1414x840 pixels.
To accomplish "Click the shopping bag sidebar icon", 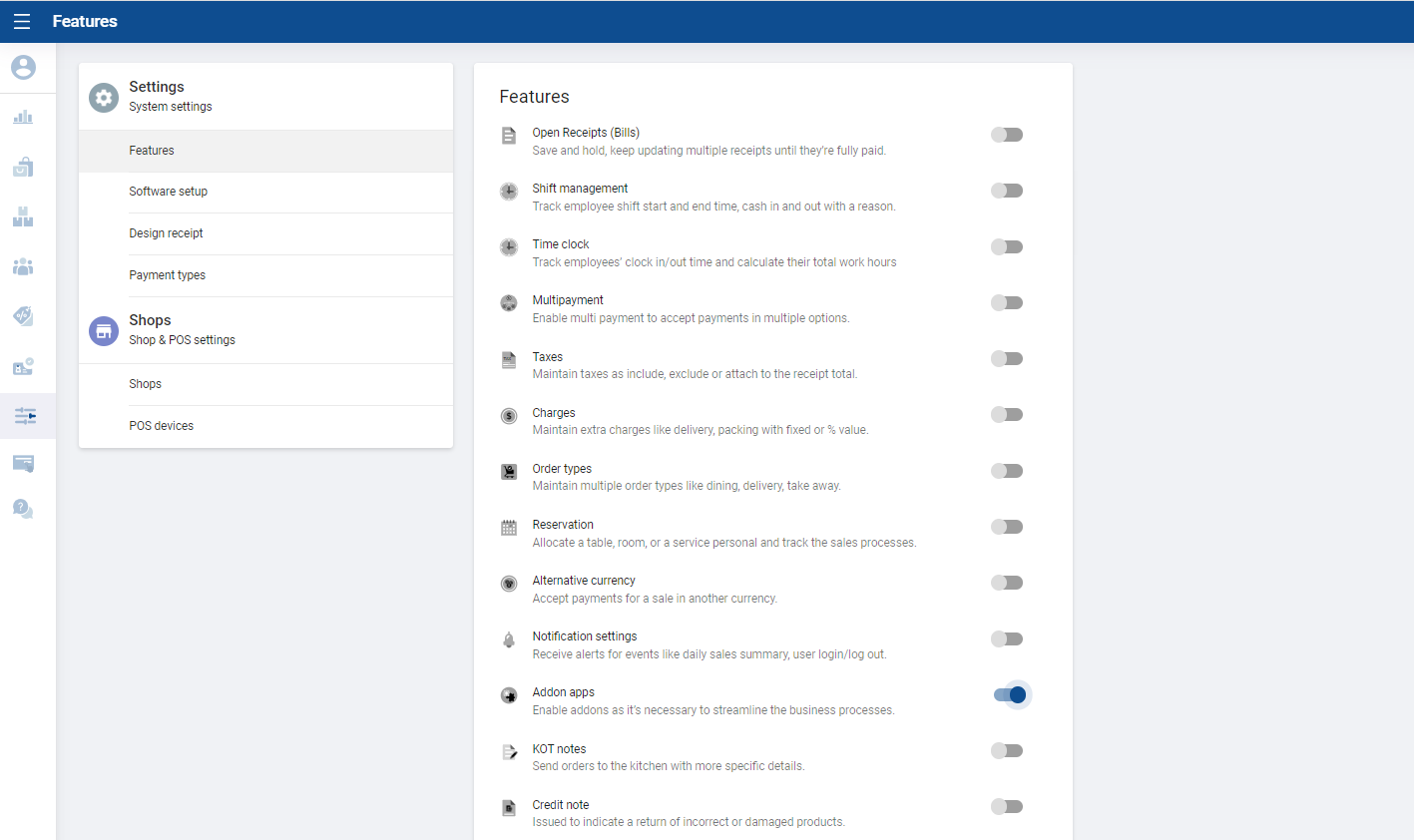I will (23, 167).
